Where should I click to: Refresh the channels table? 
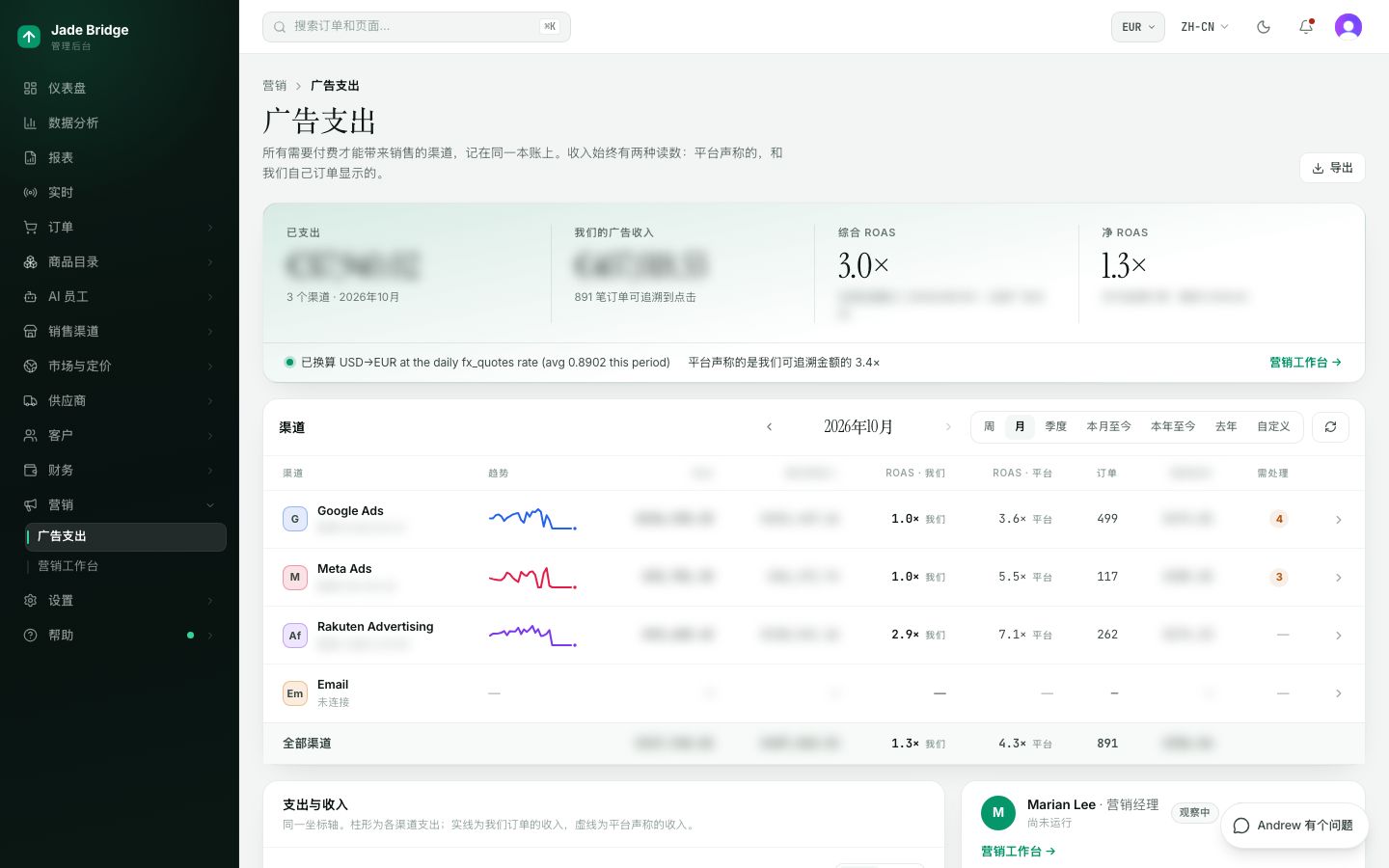point(1330,426)
